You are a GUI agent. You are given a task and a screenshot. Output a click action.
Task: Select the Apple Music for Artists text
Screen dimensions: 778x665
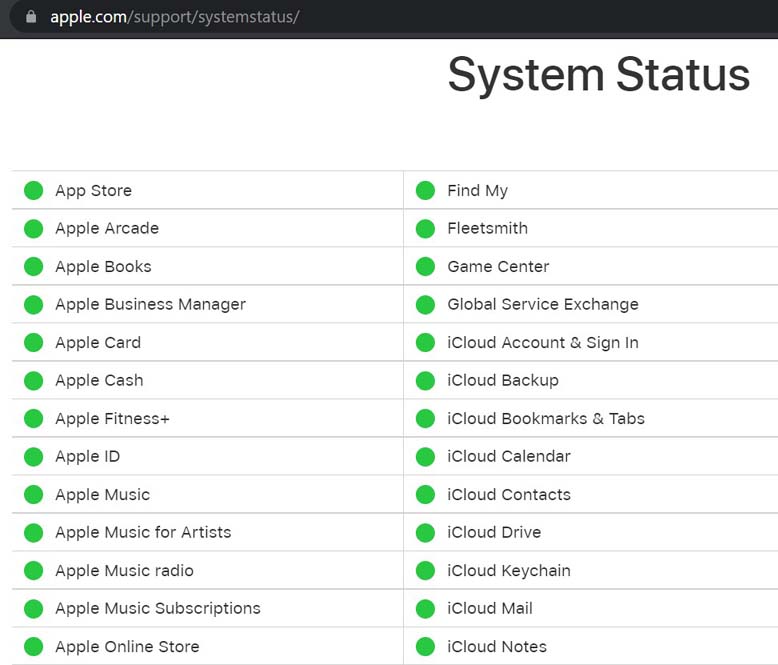(143, 532)
